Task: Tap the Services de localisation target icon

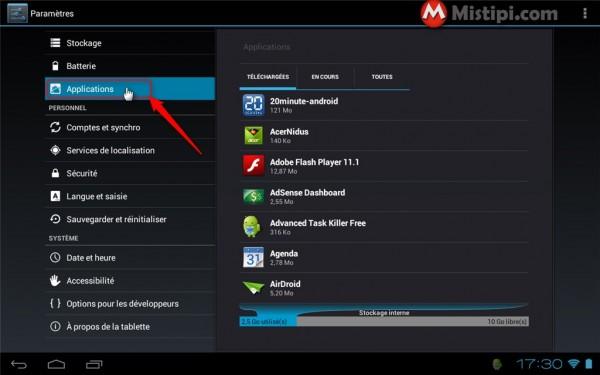Action: pos(55,150)
